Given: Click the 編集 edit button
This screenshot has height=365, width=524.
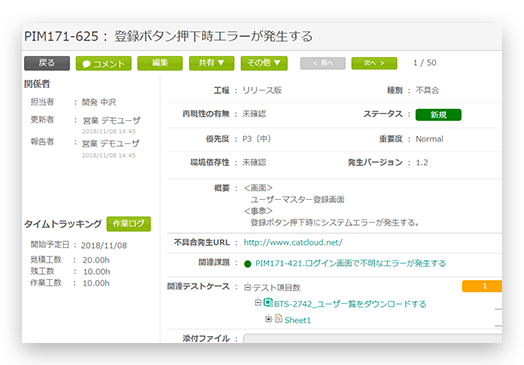Looking at the screenshot, I should (x=160, y=63).
